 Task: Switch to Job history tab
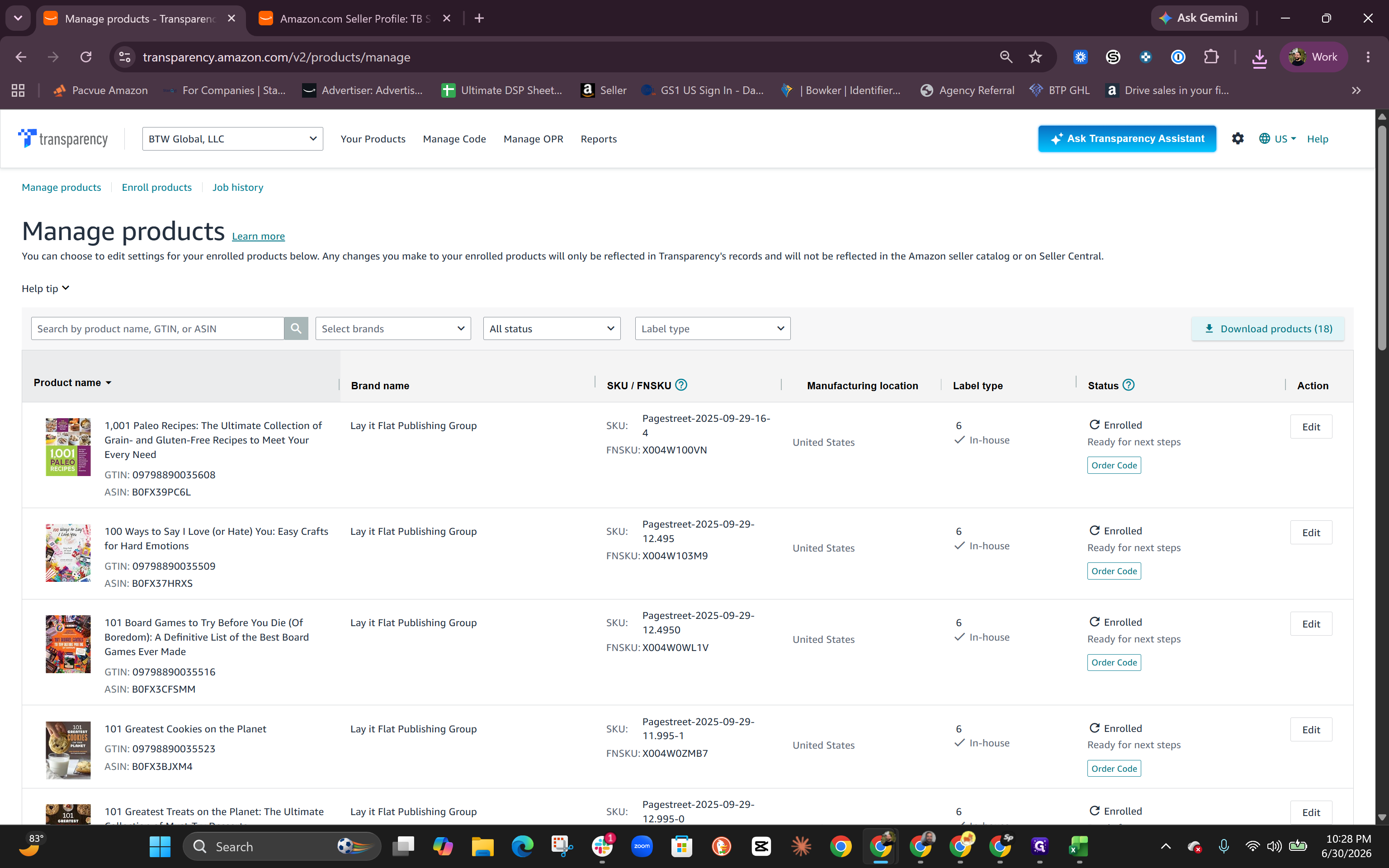coord(238,187)
